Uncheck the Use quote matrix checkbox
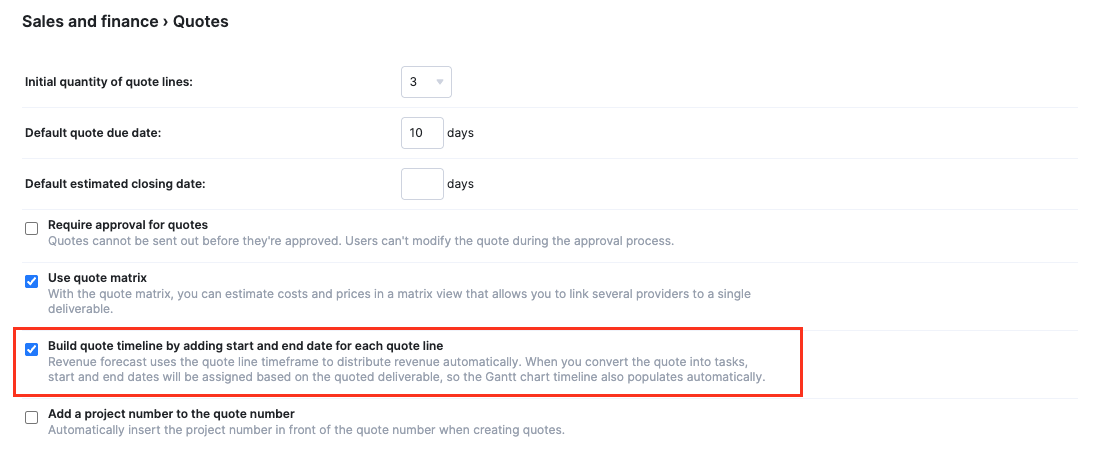1100x450 pixels. coord(32,282)
